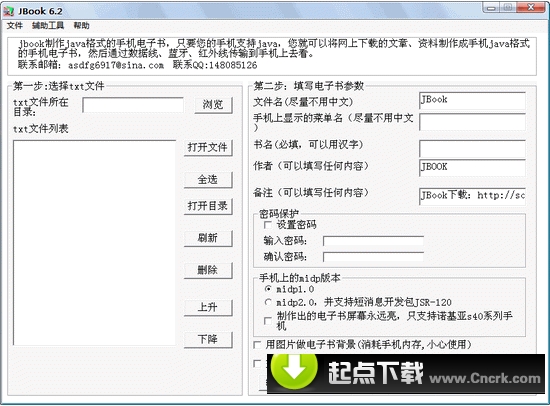
Task: Click inside the txt文件列表 list box
Action: [x=94, y=243]
